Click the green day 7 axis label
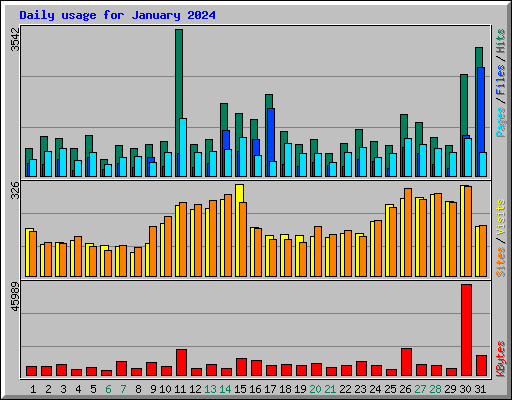 123,389
